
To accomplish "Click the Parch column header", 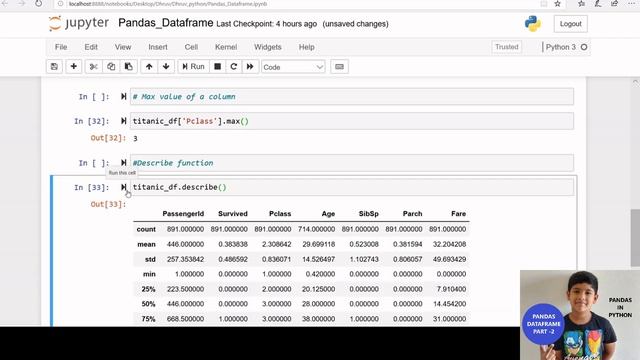I will point(412,213).
